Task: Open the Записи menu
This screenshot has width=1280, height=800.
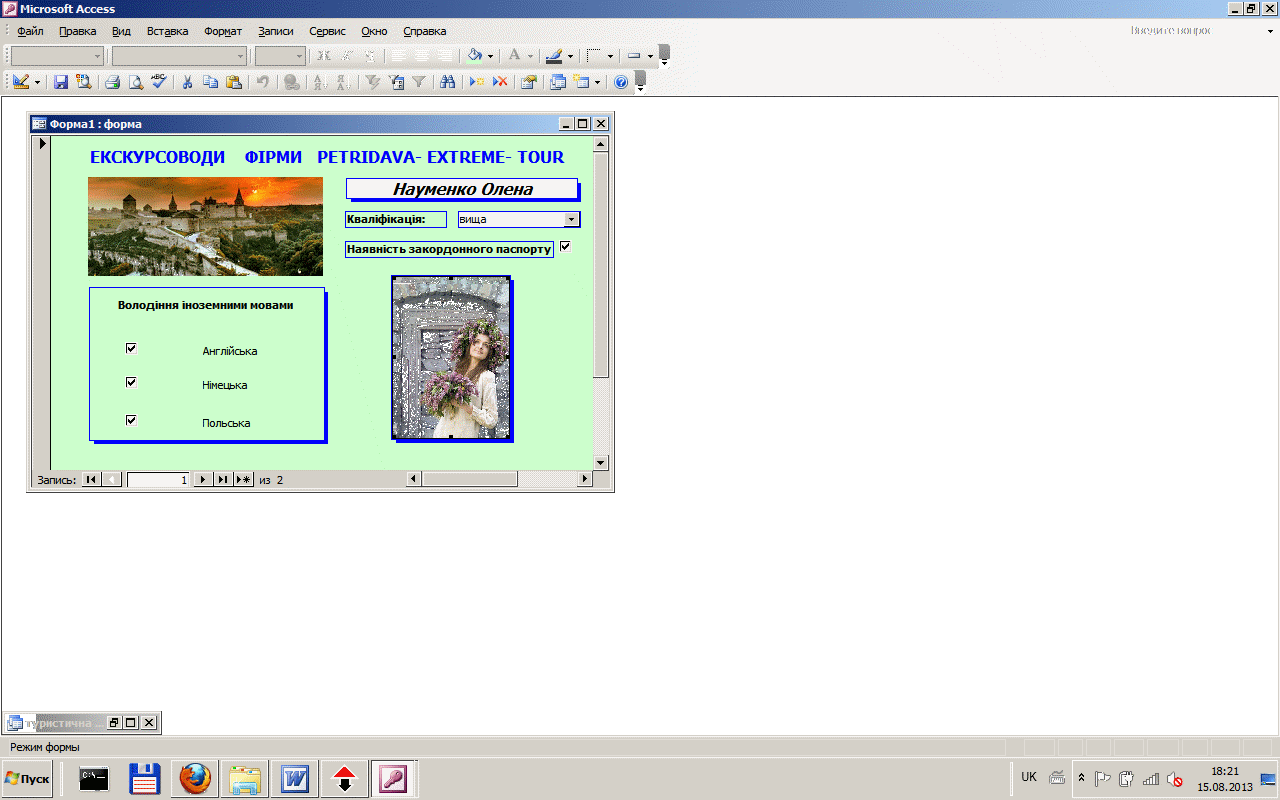Action: click(x=275, y=31)
